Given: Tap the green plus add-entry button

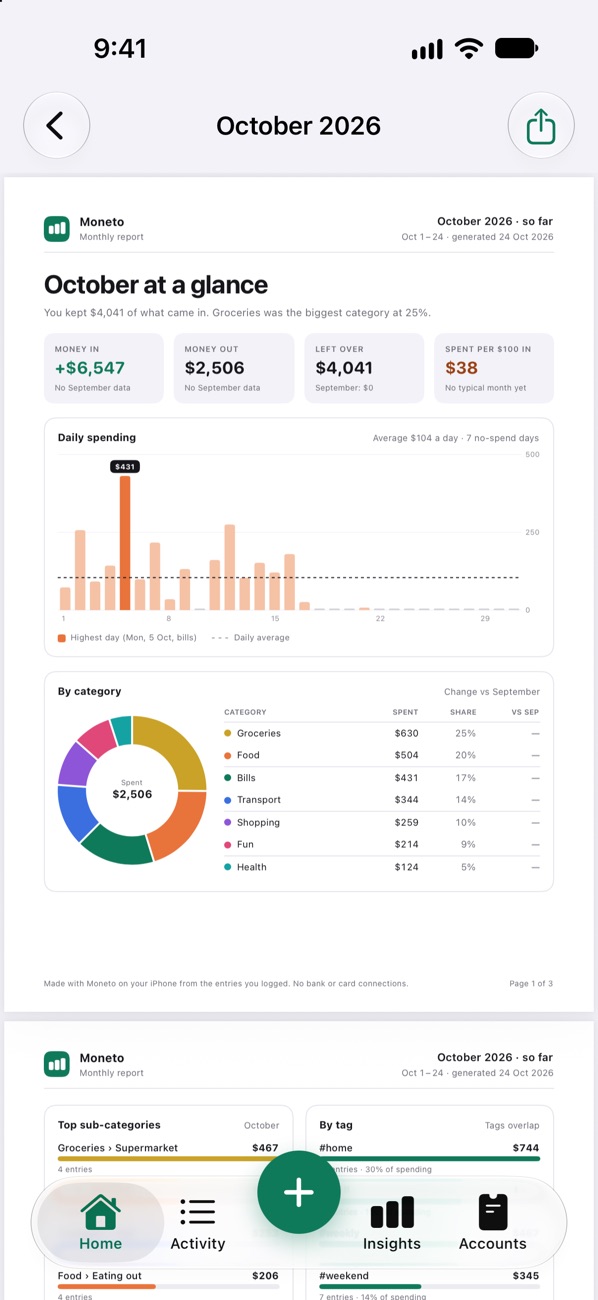Looking at the screenshot, I should (299, 1192).
